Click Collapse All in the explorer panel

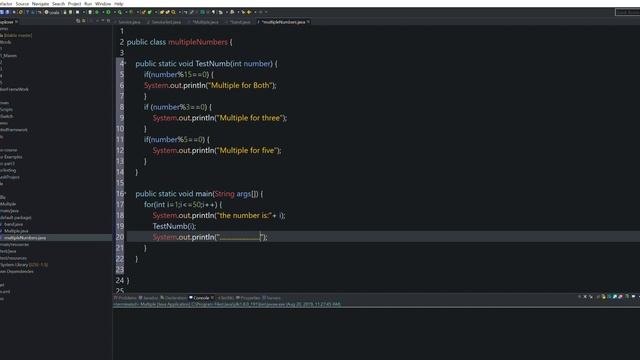78,21
